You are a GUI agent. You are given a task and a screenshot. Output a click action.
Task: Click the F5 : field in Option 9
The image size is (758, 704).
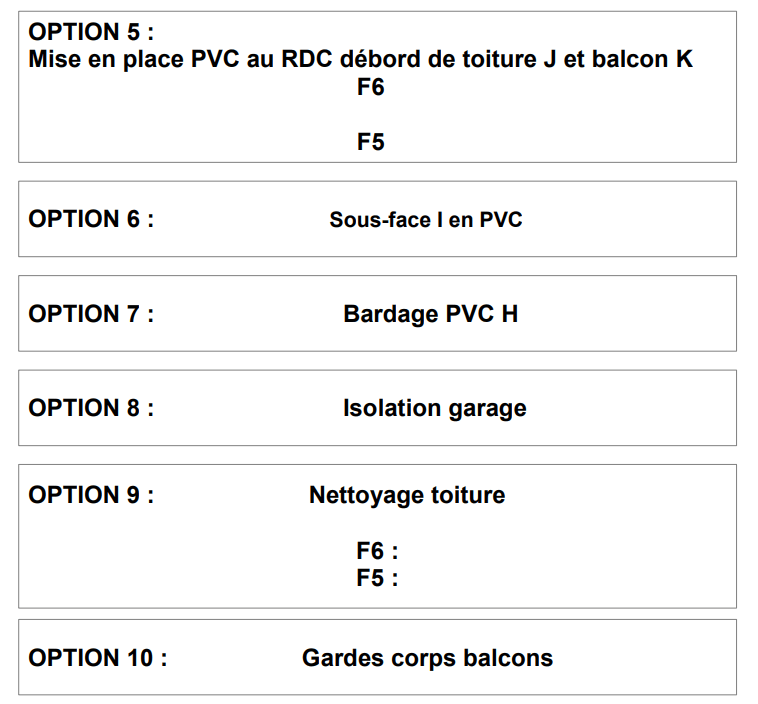click(x=377, y=578)
